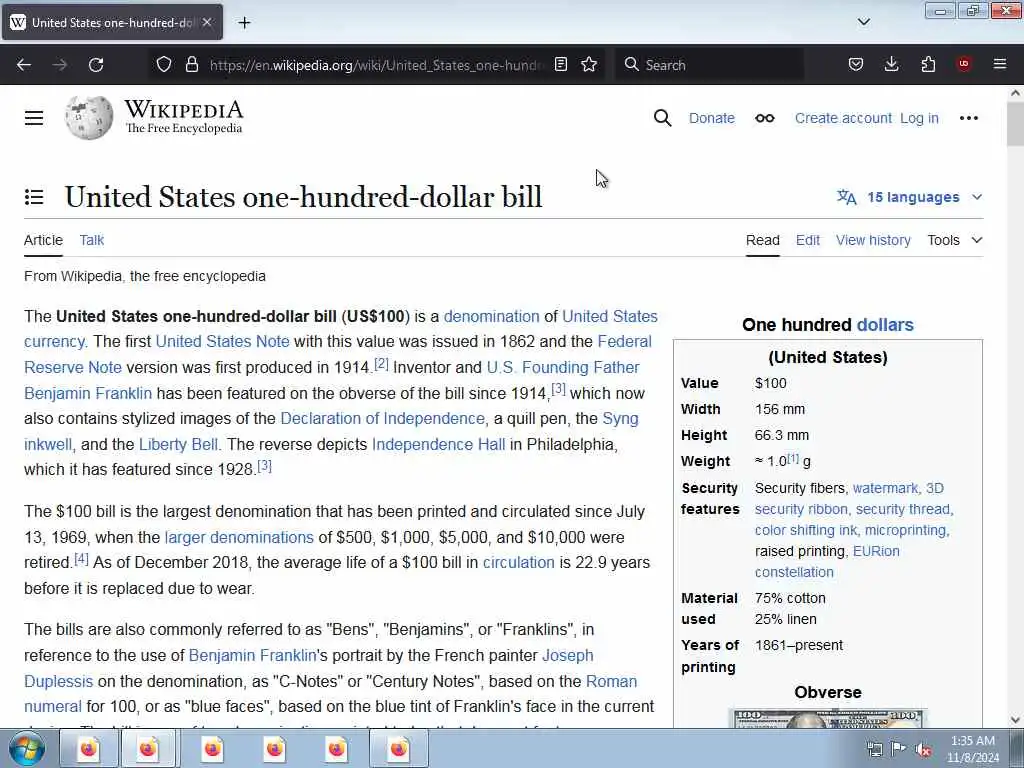
Task: Open the View history tab
Action: click(x=873, y=240)
